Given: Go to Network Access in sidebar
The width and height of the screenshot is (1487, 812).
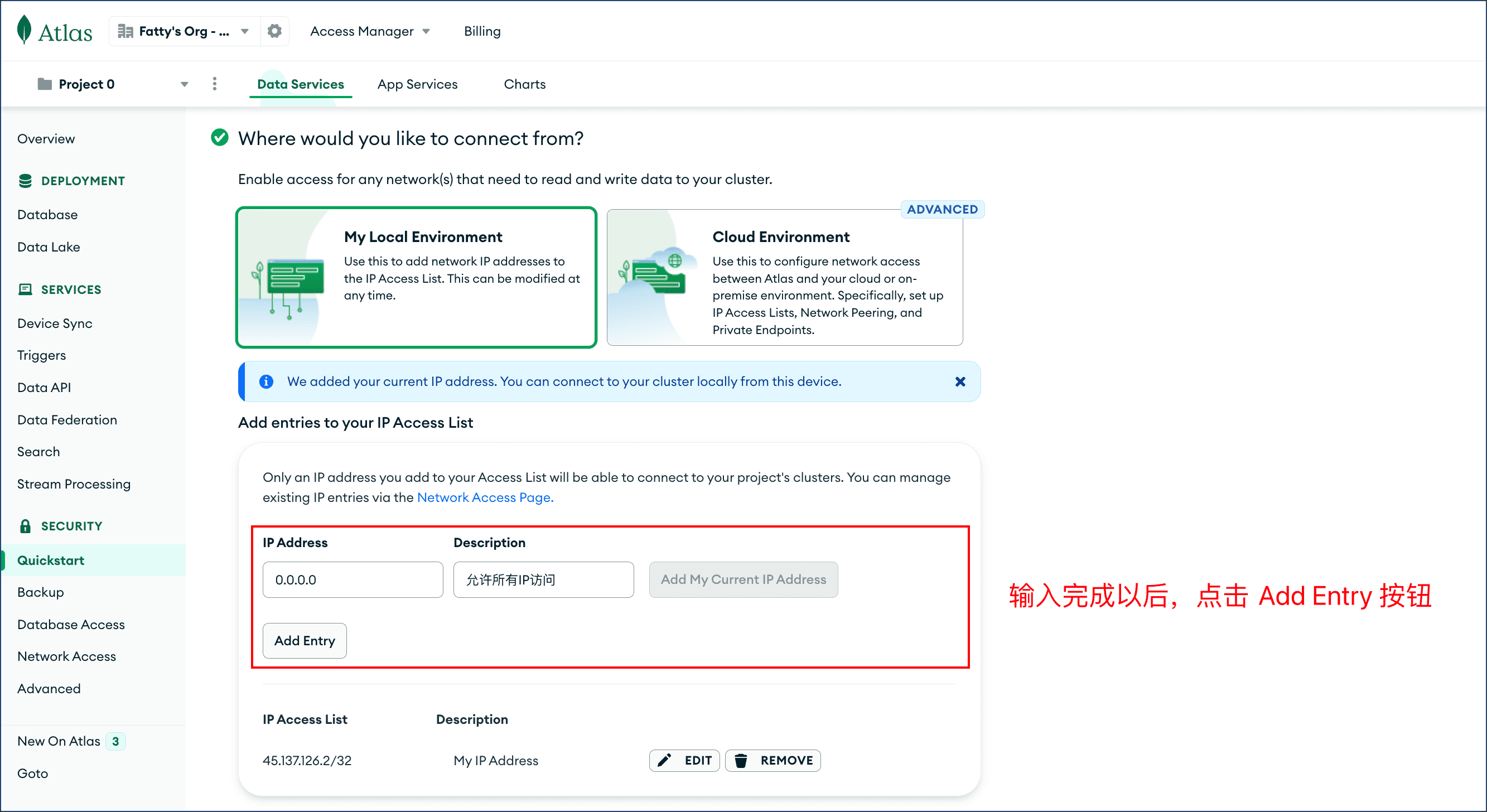Looking at the screenshot, I should (66, 656).
